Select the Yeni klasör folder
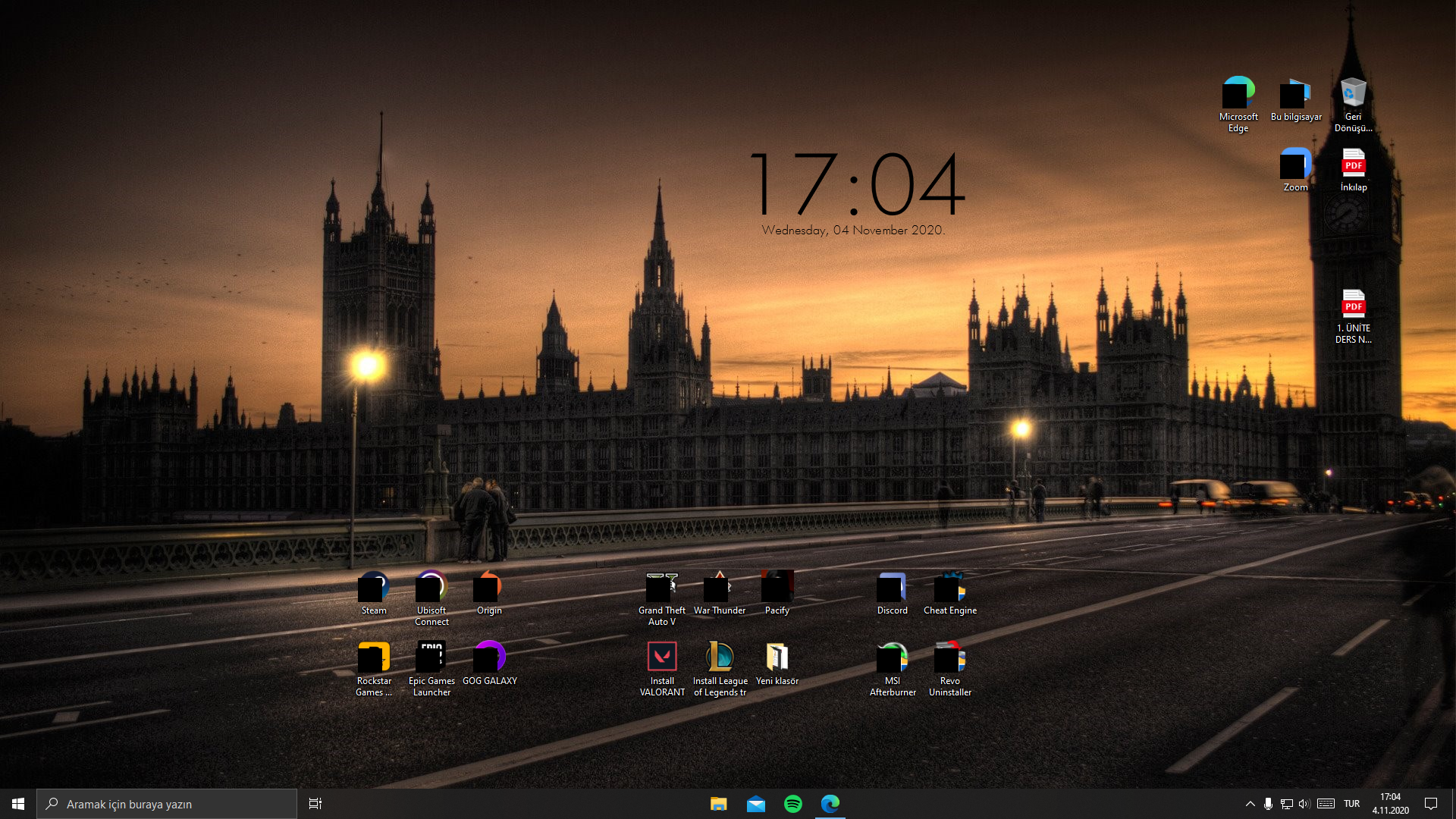The image size is (1456, 819). pos(777,657)
